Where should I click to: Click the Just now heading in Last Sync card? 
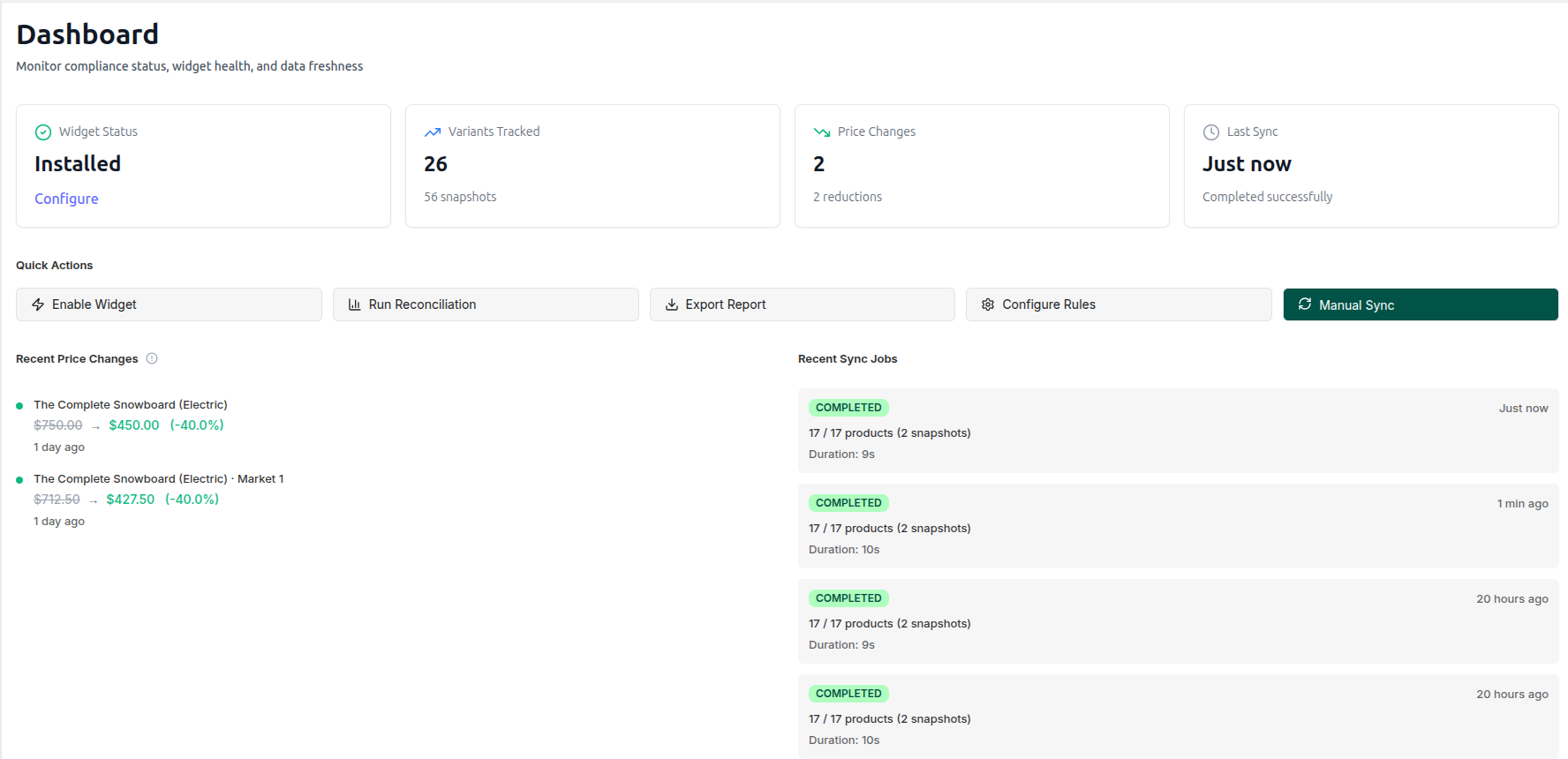click(1247, 164)
